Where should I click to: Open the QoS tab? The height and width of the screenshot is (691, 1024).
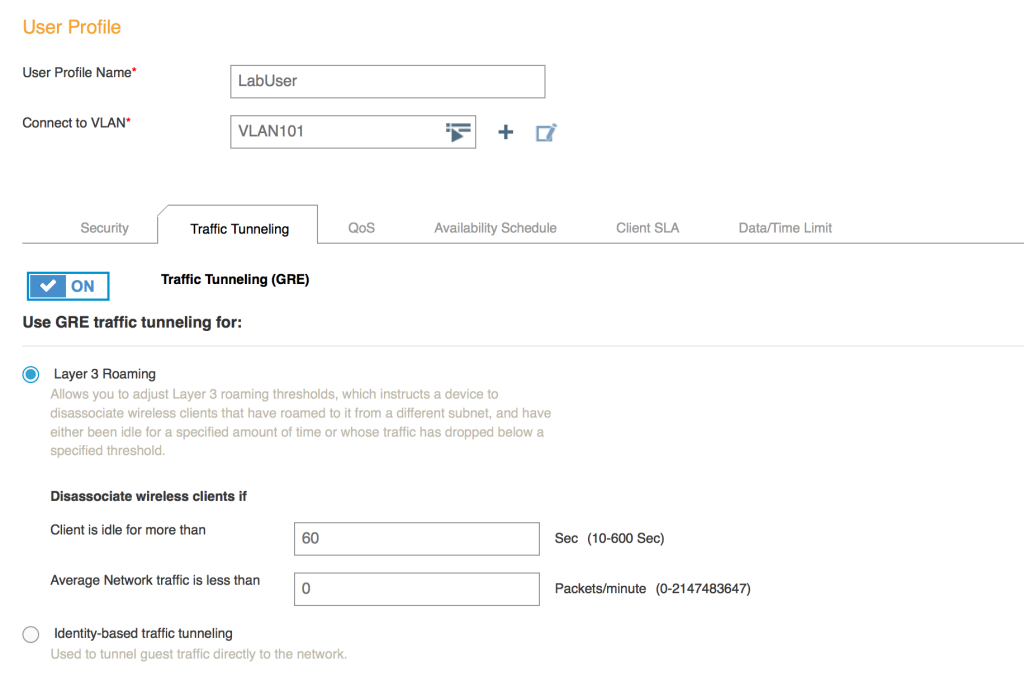point(361,228)
